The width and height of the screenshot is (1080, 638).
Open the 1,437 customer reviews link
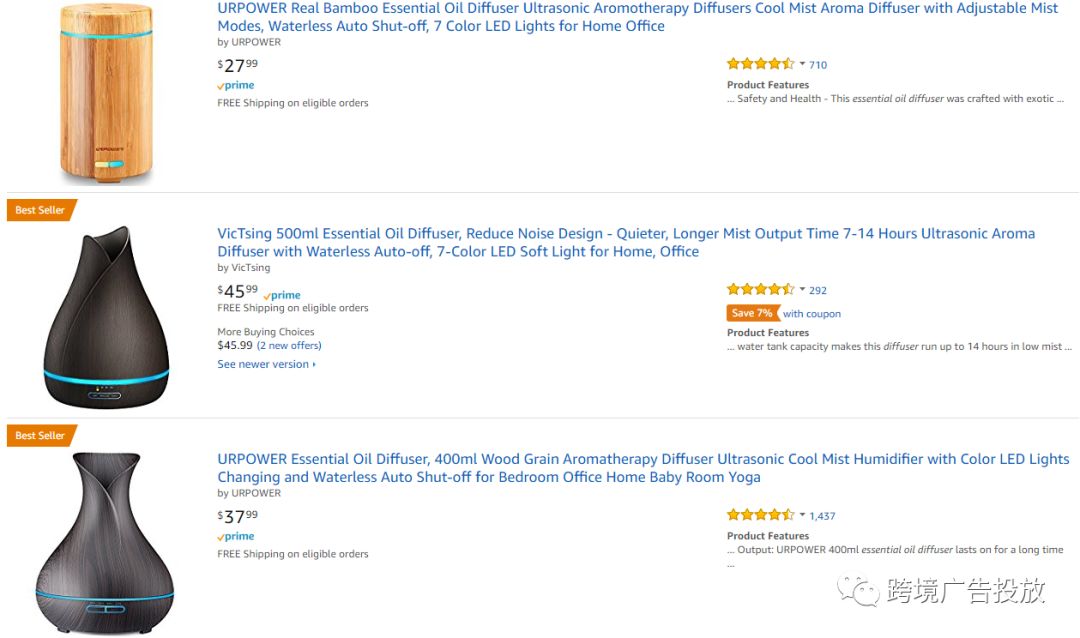822,515
